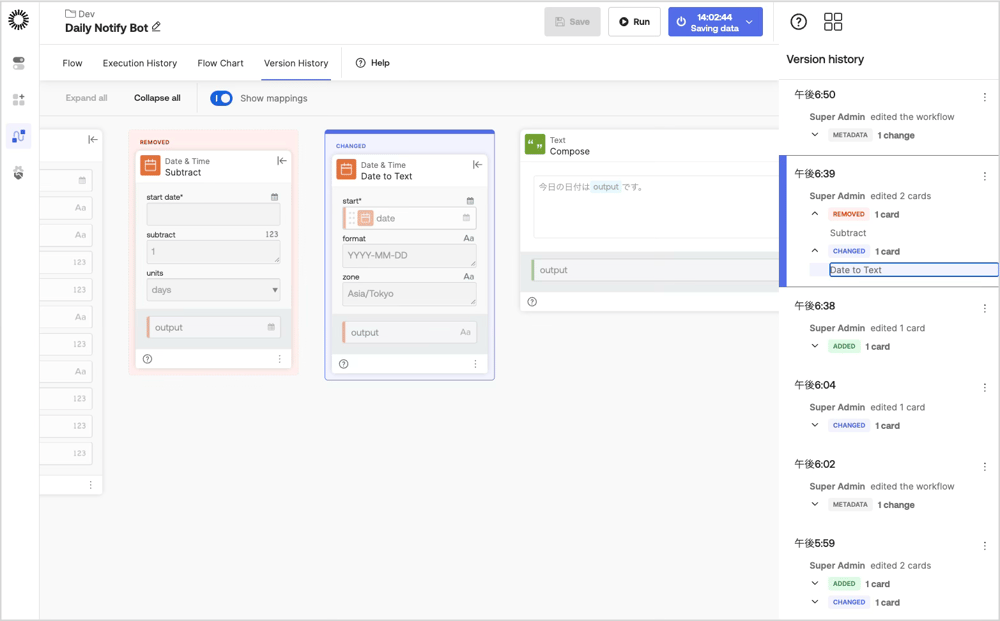The width and height of the screenshot is (1000, 621).
Task: Switch to the Flow Chart tab
Action: pyautogui.click(x=220, y=63)
